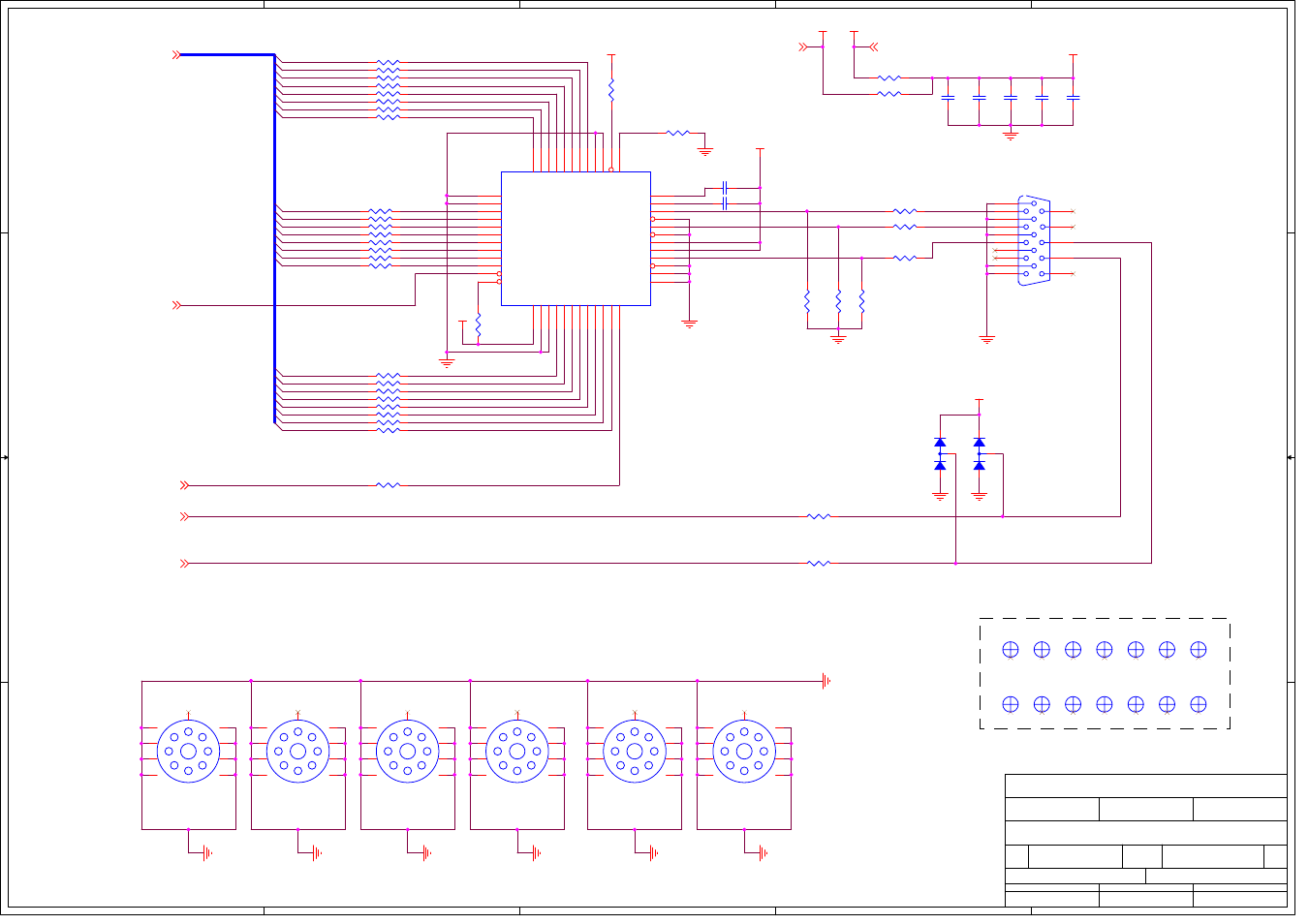The width and height of the screenshot is (1309, 924).
Task: Select upper capacitor beside the IC
Action: tap(725, 187)
